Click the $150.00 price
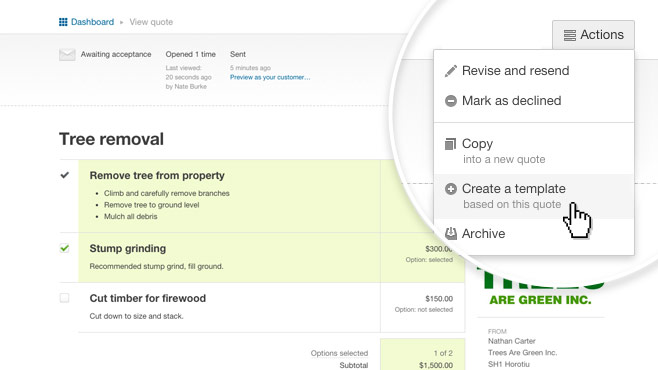This screenshot has width=658, height=370. click(x=439, y=299)
